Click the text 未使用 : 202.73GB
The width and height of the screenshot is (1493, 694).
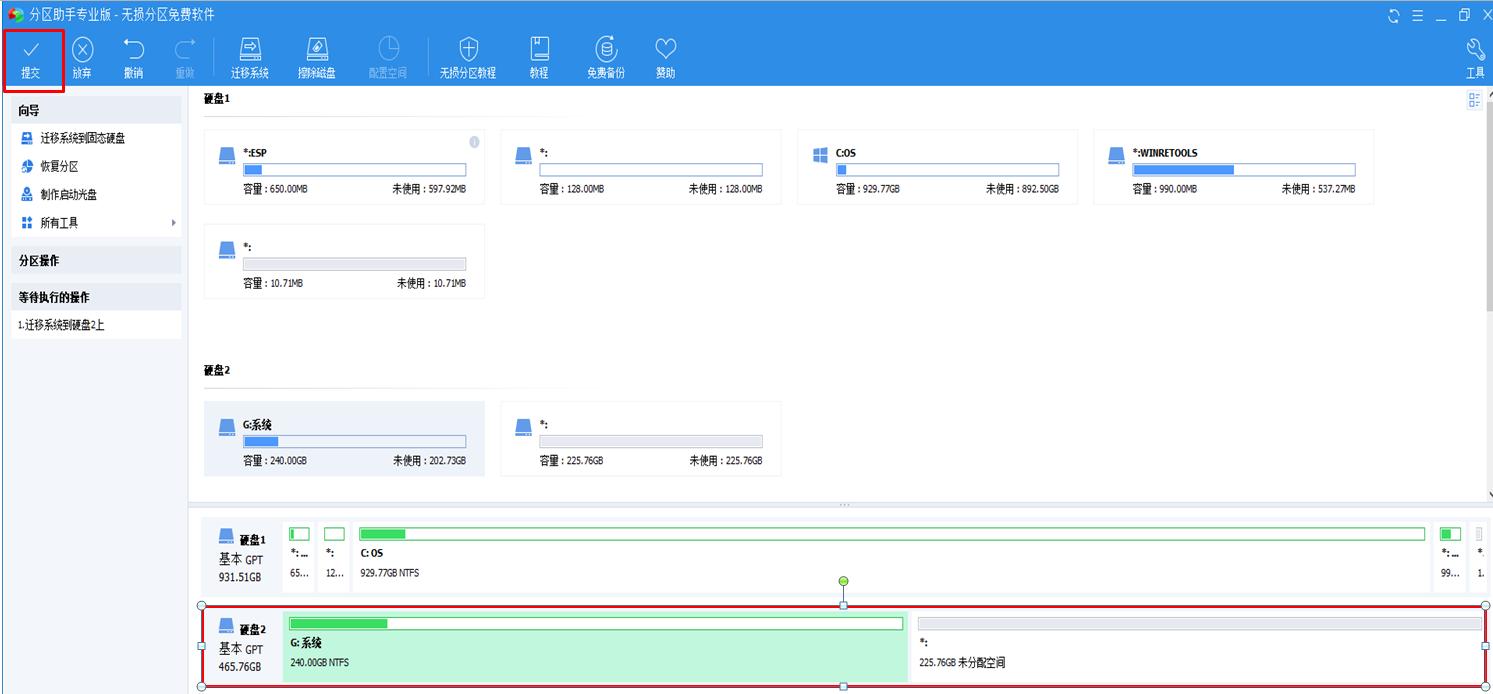click(x=429, y=461)
